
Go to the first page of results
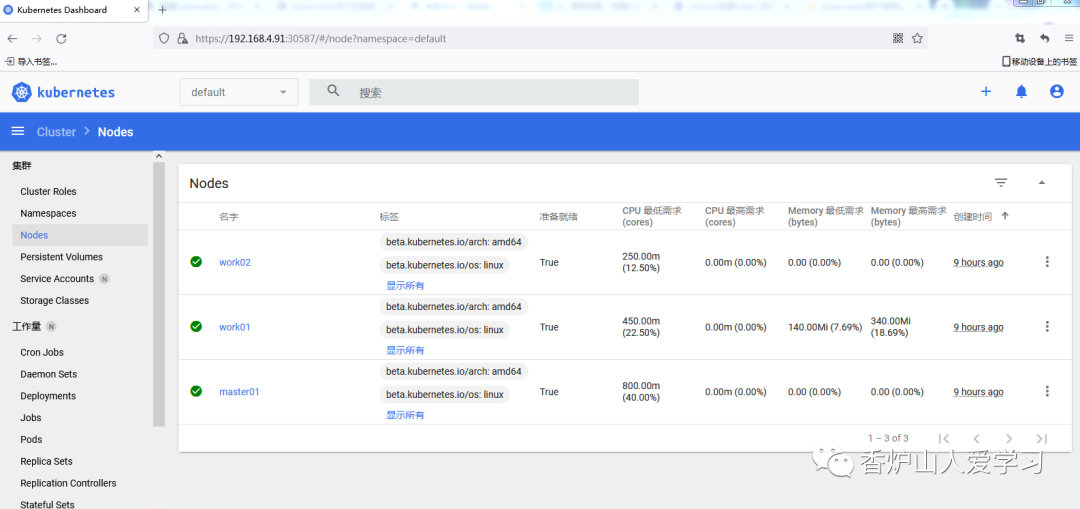(x=944, y=439)
